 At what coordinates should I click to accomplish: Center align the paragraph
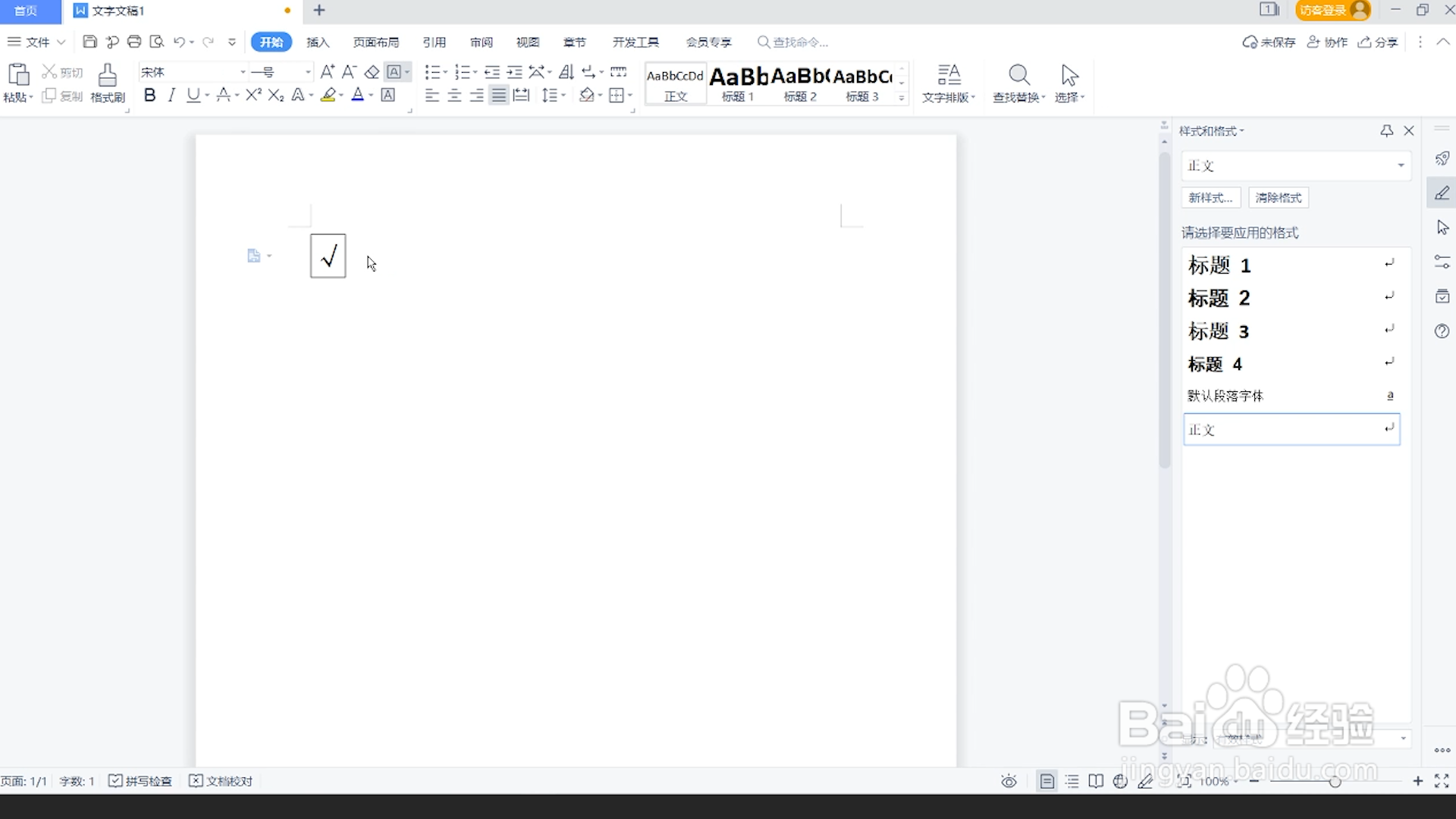454,96
